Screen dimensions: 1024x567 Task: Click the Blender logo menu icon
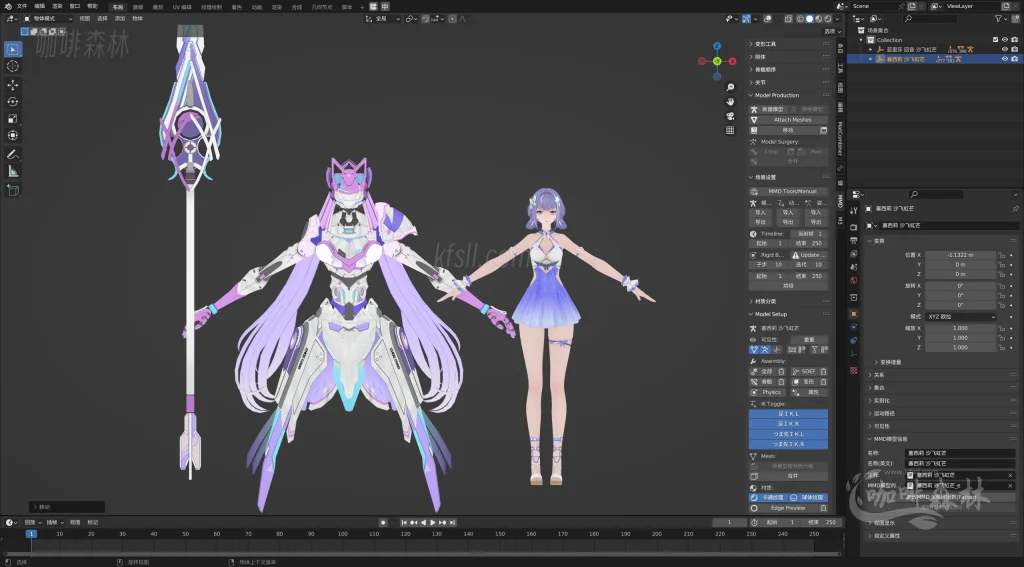point(8,6)
